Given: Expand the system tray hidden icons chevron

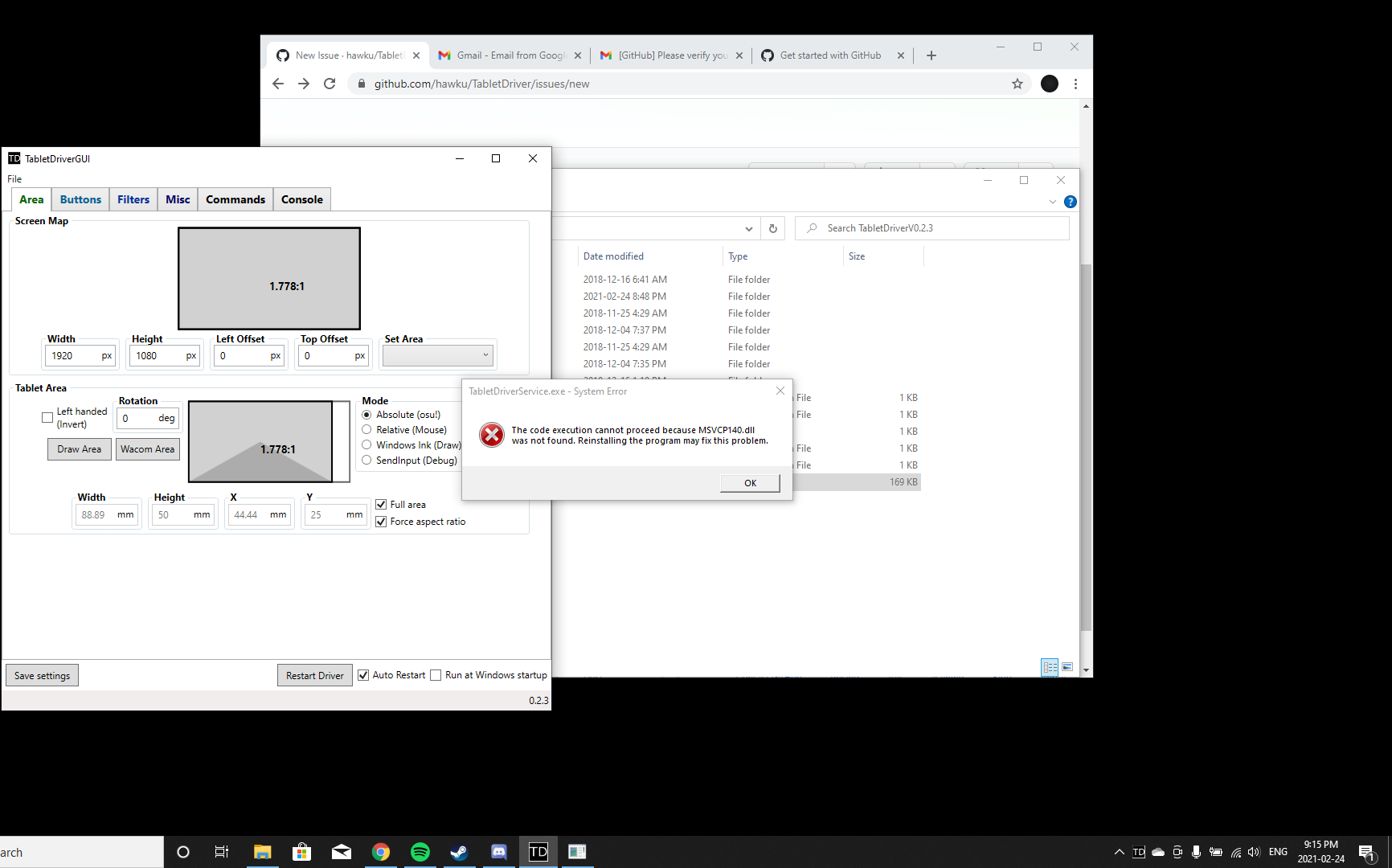Looking at the screenshot, I should click(1118, 852).
